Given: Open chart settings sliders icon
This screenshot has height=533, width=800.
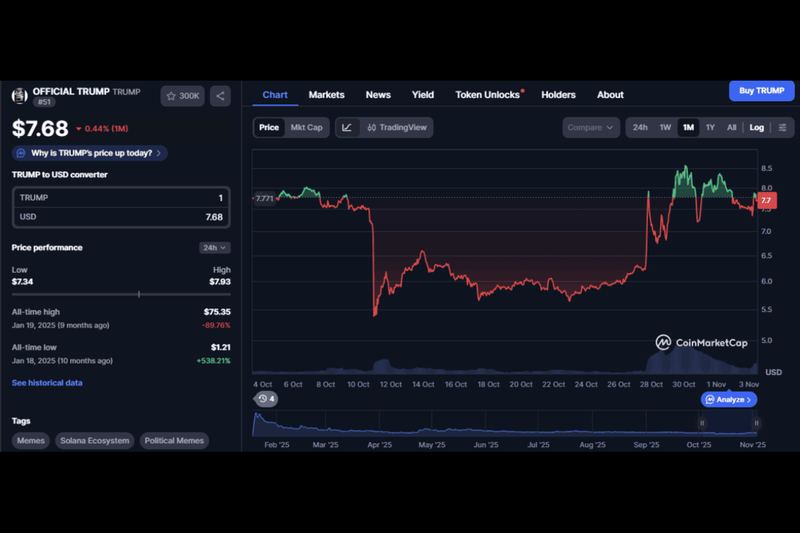Looking at the screenshot, I should [x=782, y=127].
